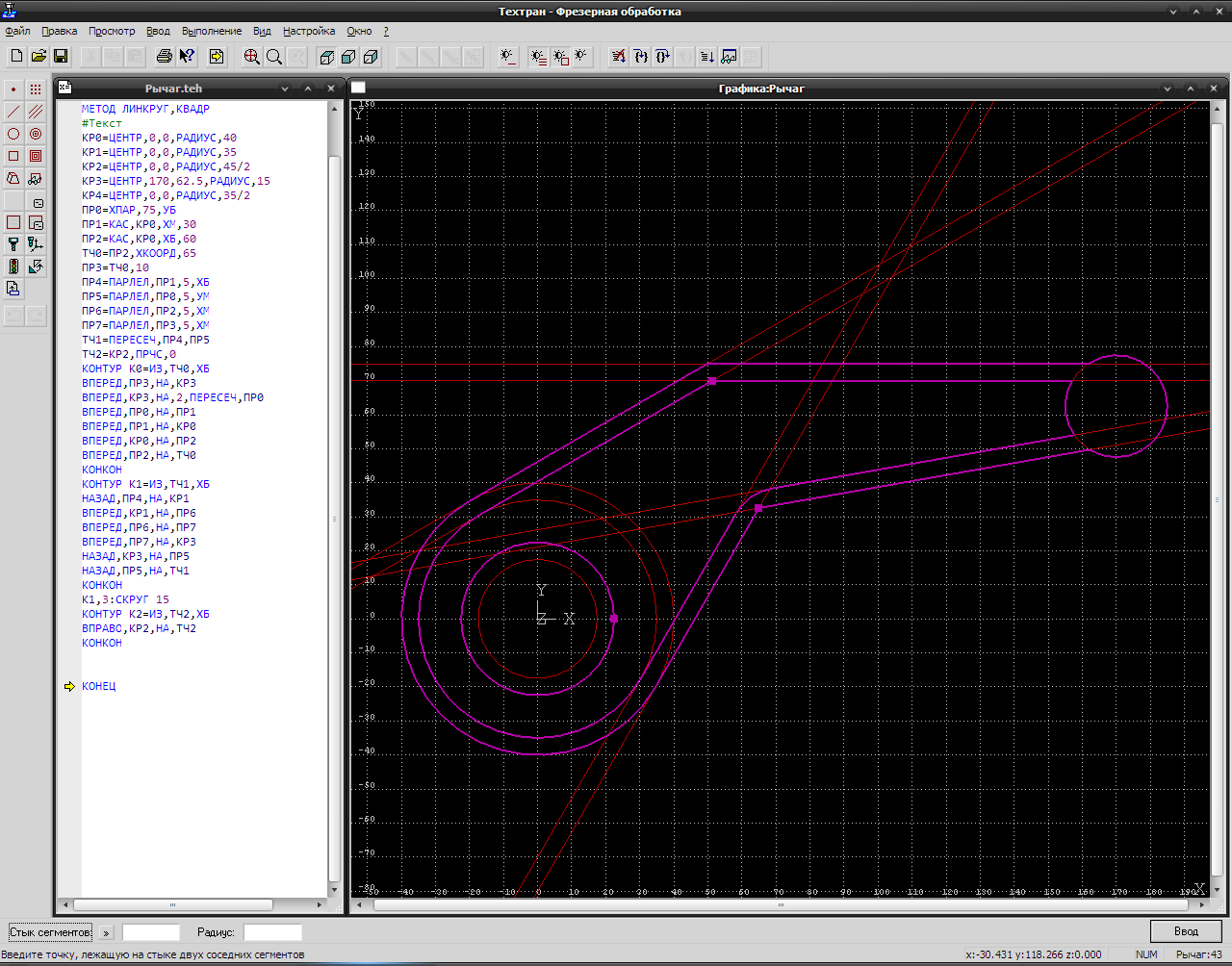Click the run-with-red-cross execution icon
1232x966 pixels.
pos(619,57)
